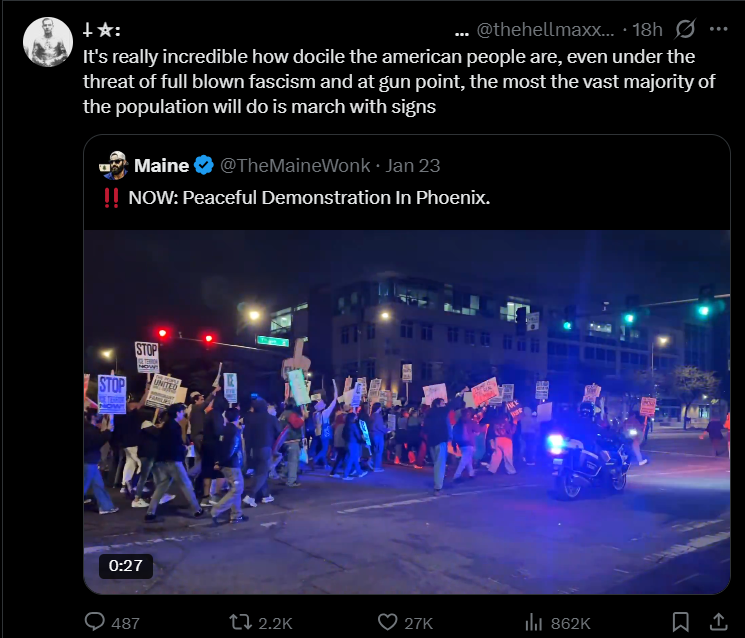Open the tweet author's profile avatar

click(x=48, y=42)
